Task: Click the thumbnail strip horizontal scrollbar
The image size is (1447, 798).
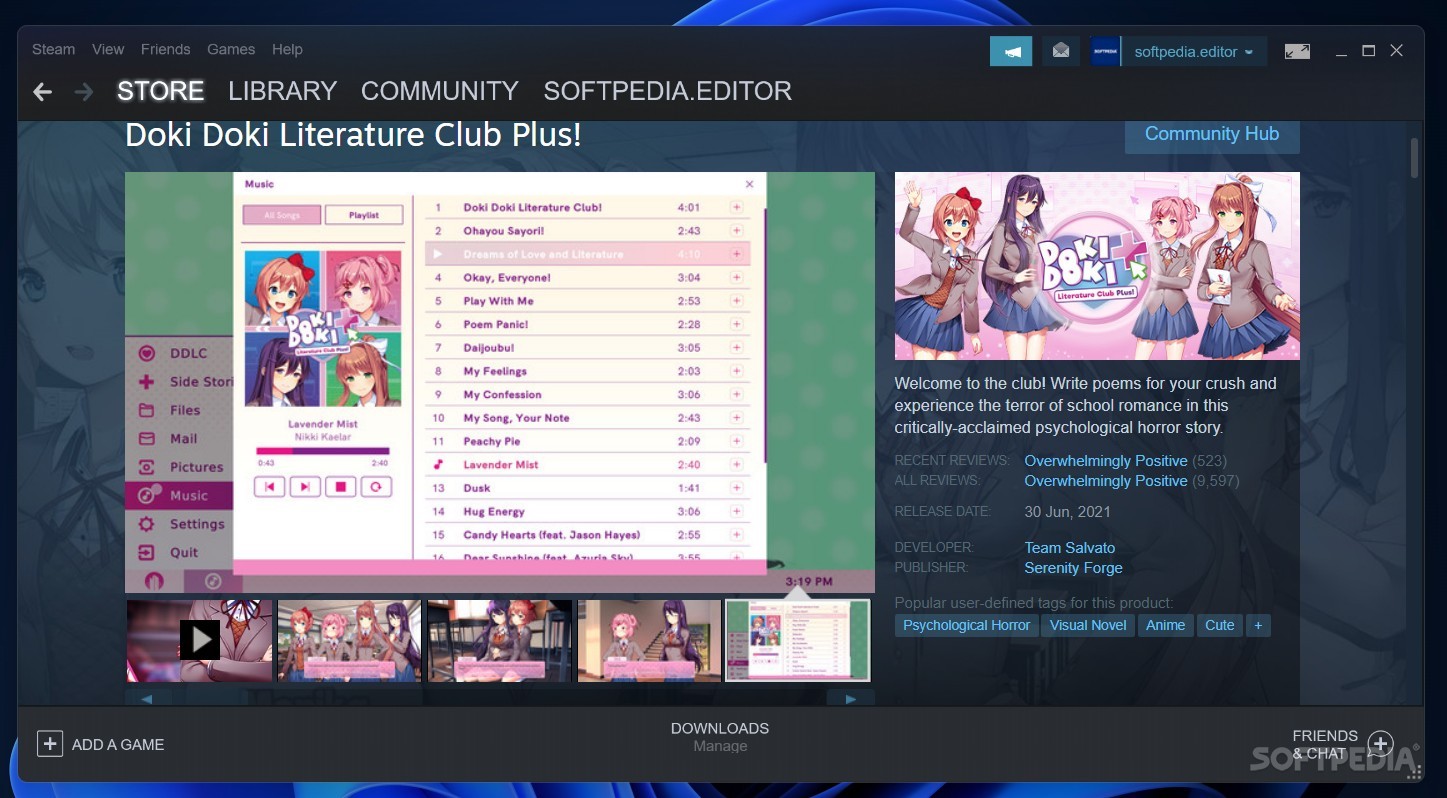Action: pos(500,697)
